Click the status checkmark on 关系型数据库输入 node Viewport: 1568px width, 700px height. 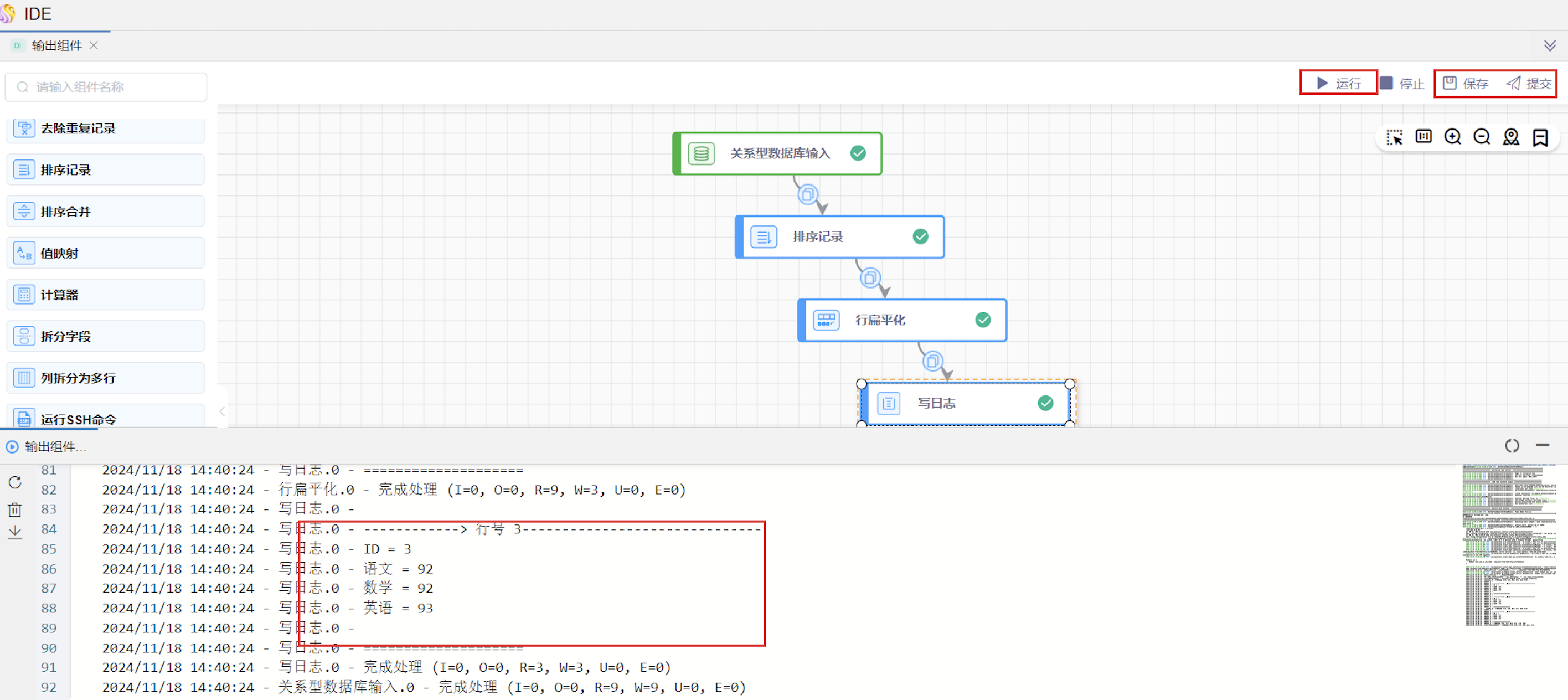[x=858, y=153]
